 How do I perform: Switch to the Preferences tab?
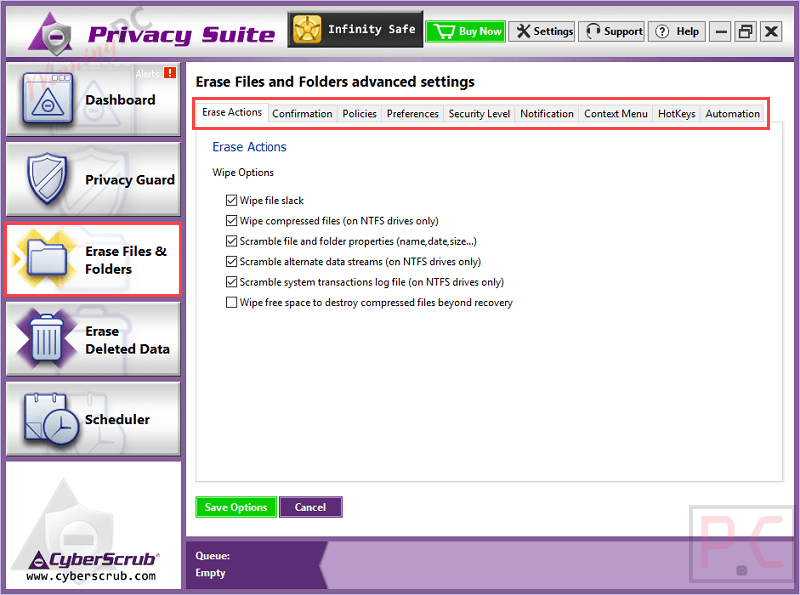(412, 113)
